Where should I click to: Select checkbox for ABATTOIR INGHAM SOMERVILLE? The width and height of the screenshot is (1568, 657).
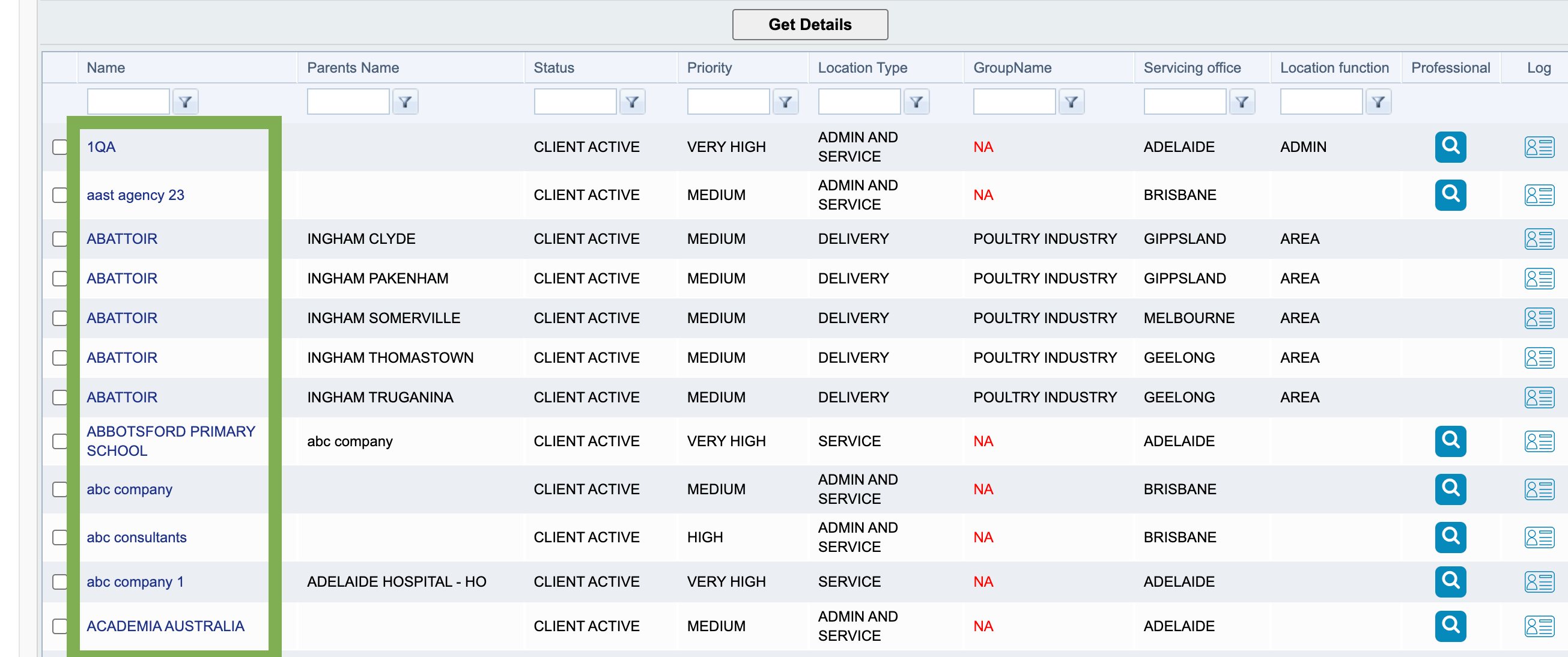click(59, 318)
